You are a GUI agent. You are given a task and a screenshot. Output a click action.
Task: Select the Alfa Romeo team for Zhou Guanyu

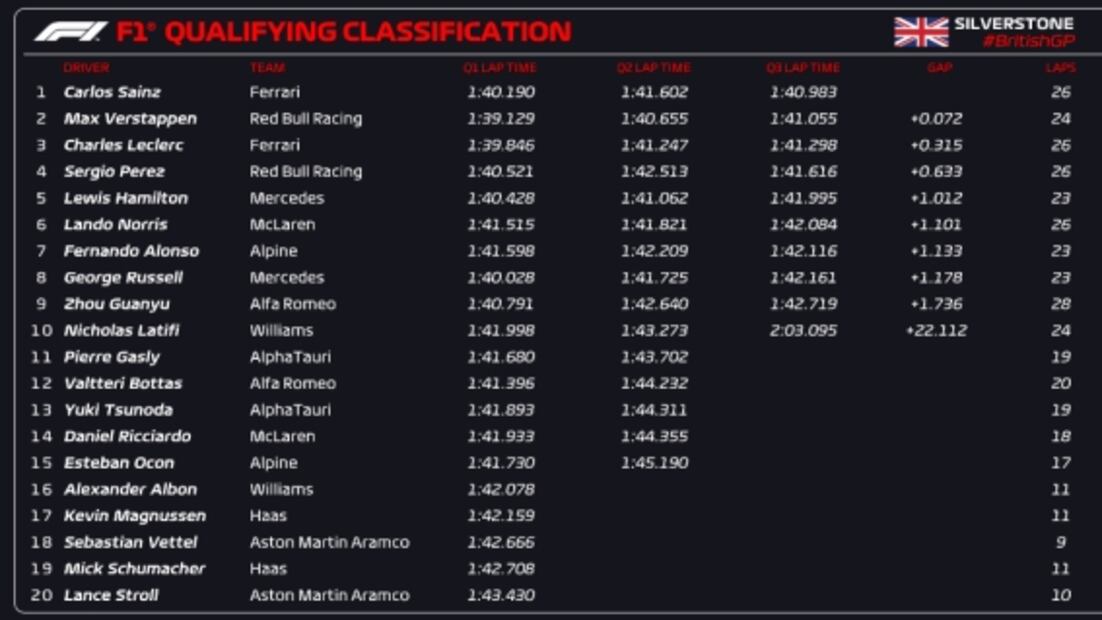click(x=292, y=304)
